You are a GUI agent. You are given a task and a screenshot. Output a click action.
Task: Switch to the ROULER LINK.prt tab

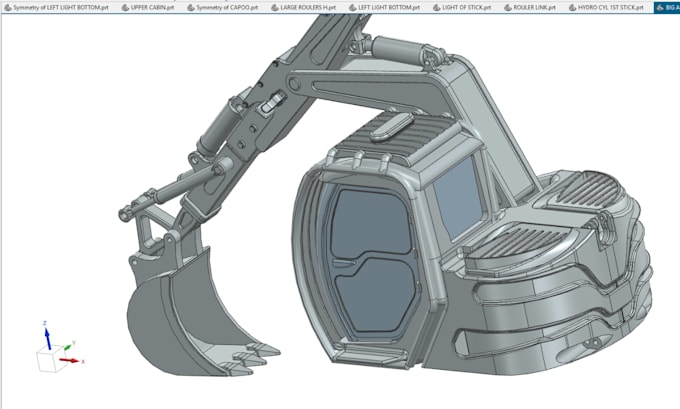click(530, 7)
